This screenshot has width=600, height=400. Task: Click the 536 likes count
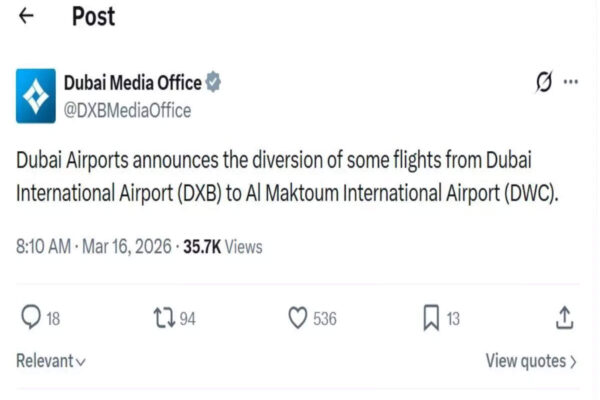pyautogui.click(x=324, y=319)
